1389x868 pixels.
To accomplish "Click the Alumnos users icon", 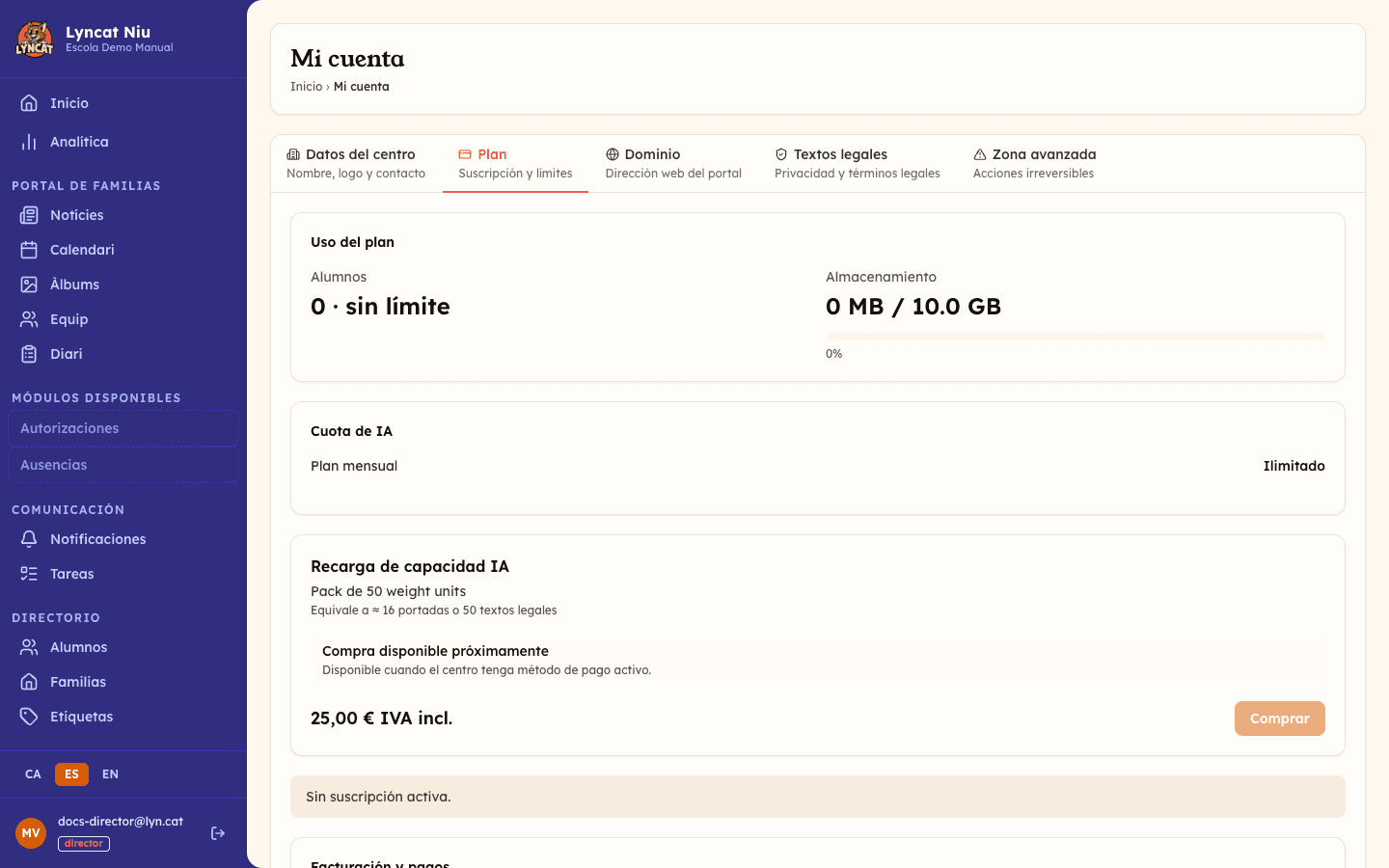I will pos(29,647).
